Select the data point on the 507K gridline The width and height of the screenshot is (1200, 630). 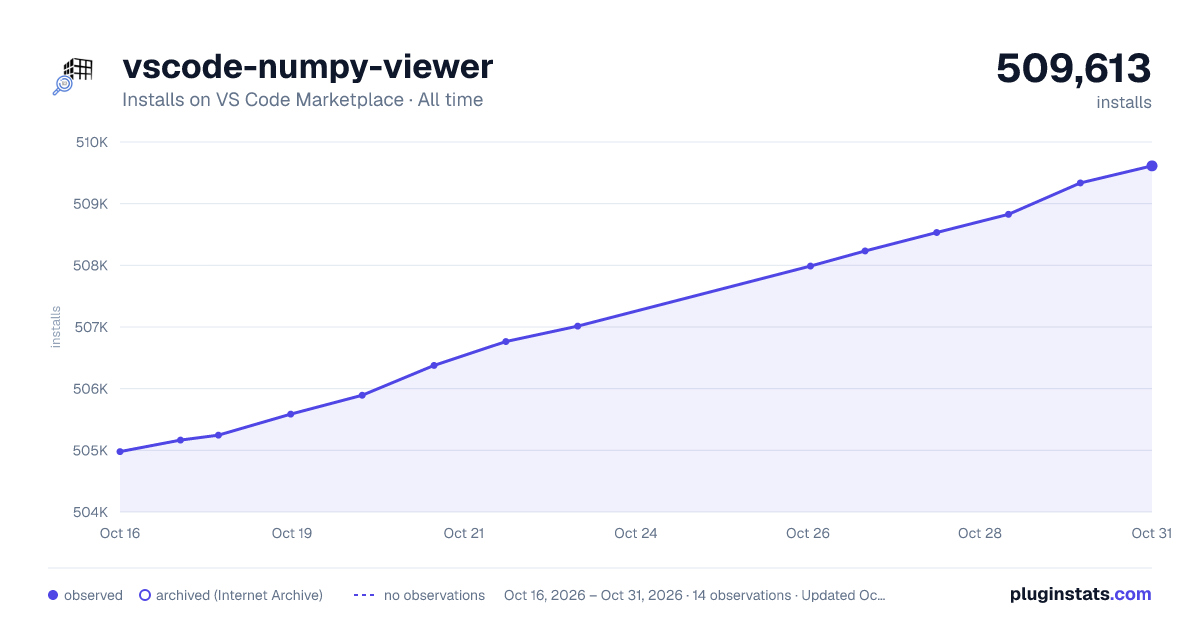pyautogui.click(x=578, y=326)
